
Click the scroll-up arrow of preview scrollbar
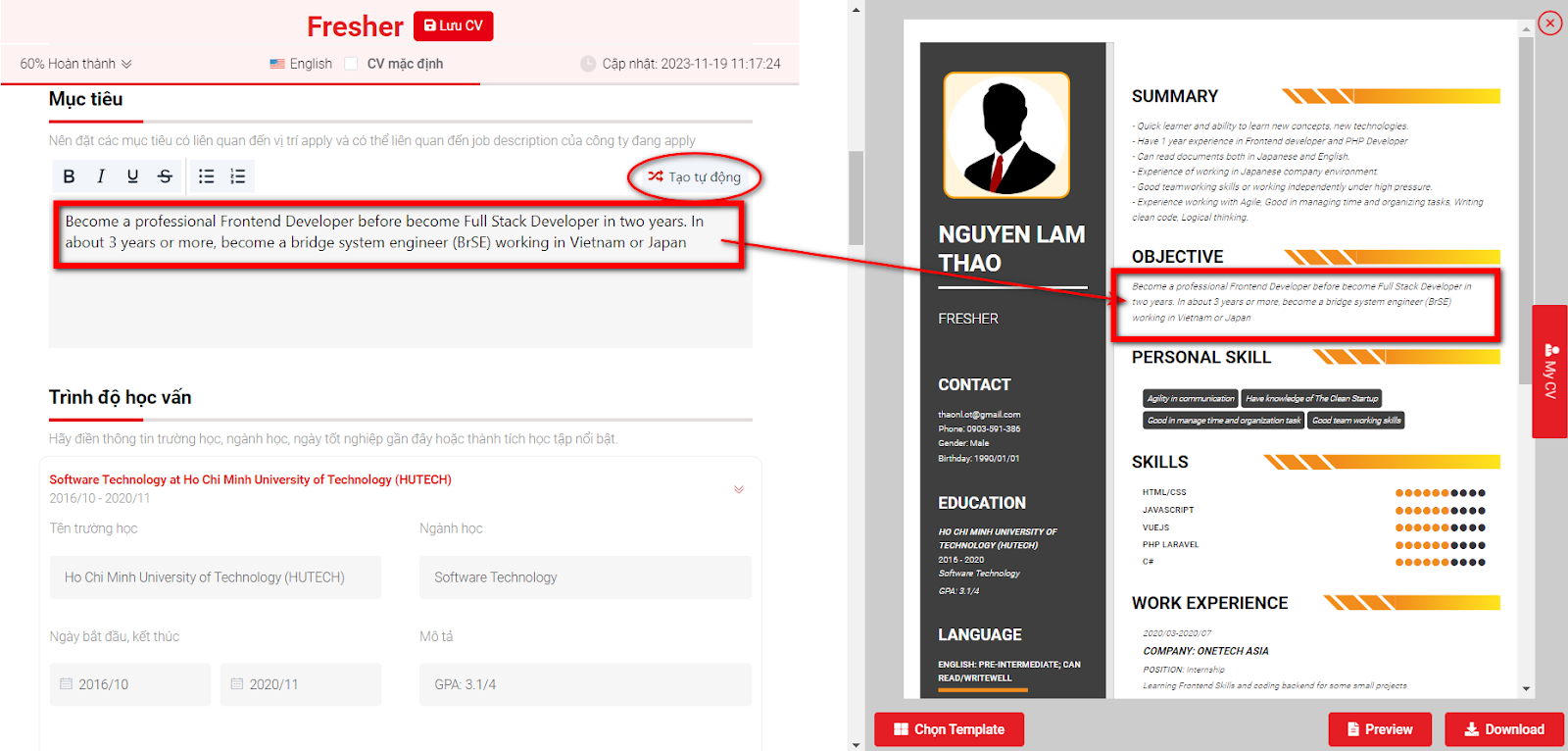pos(1526,29)
